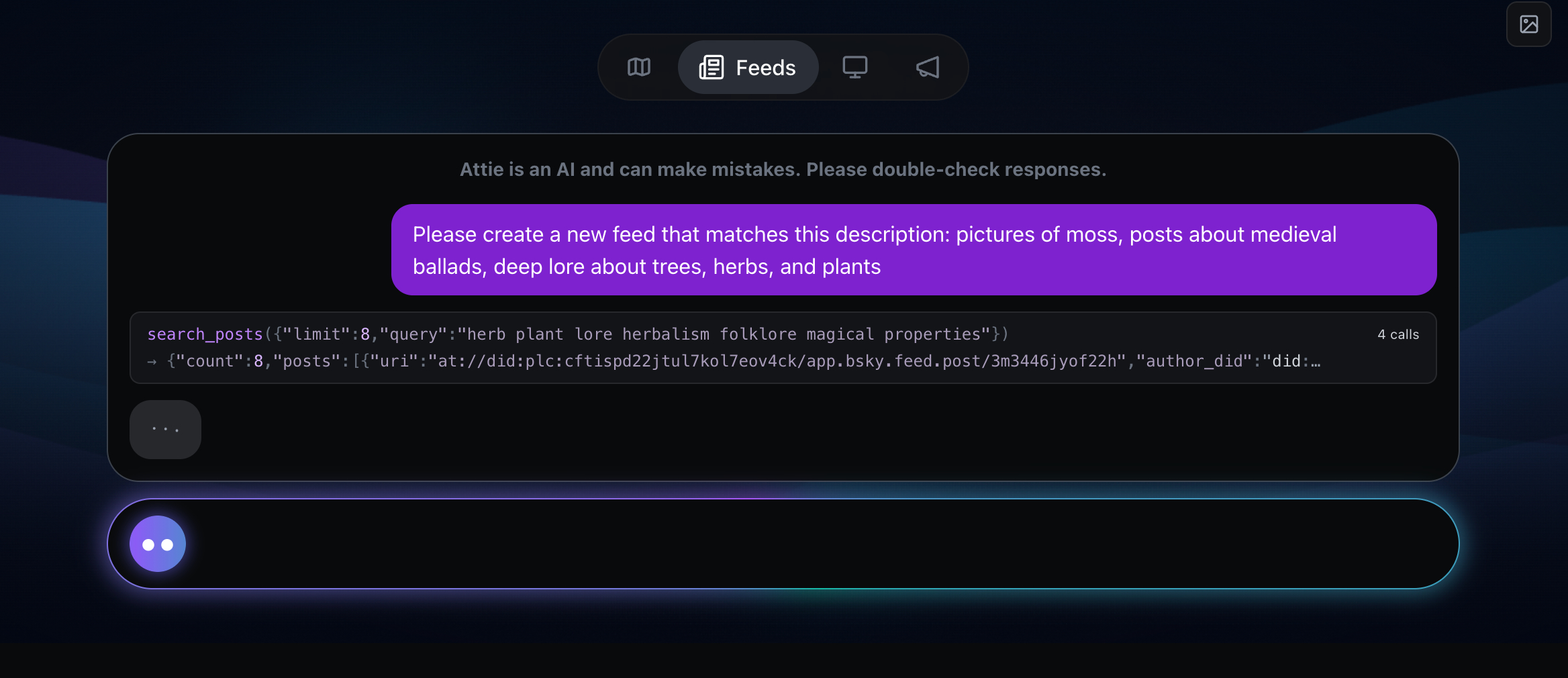Click the Feeds newspaper icon
Image resolution: width=1568 pixels, height=678 pixels.
(x=712, y=67)
